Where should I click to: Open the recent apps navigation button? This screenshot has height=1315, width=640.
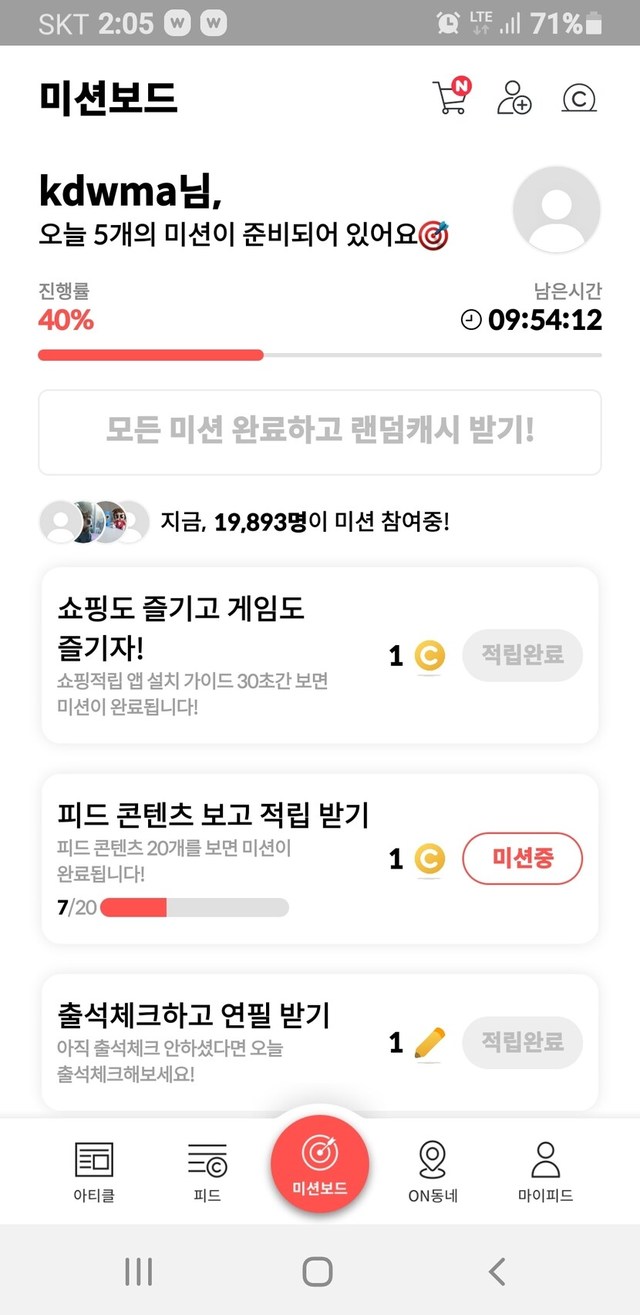(138, 1271)
